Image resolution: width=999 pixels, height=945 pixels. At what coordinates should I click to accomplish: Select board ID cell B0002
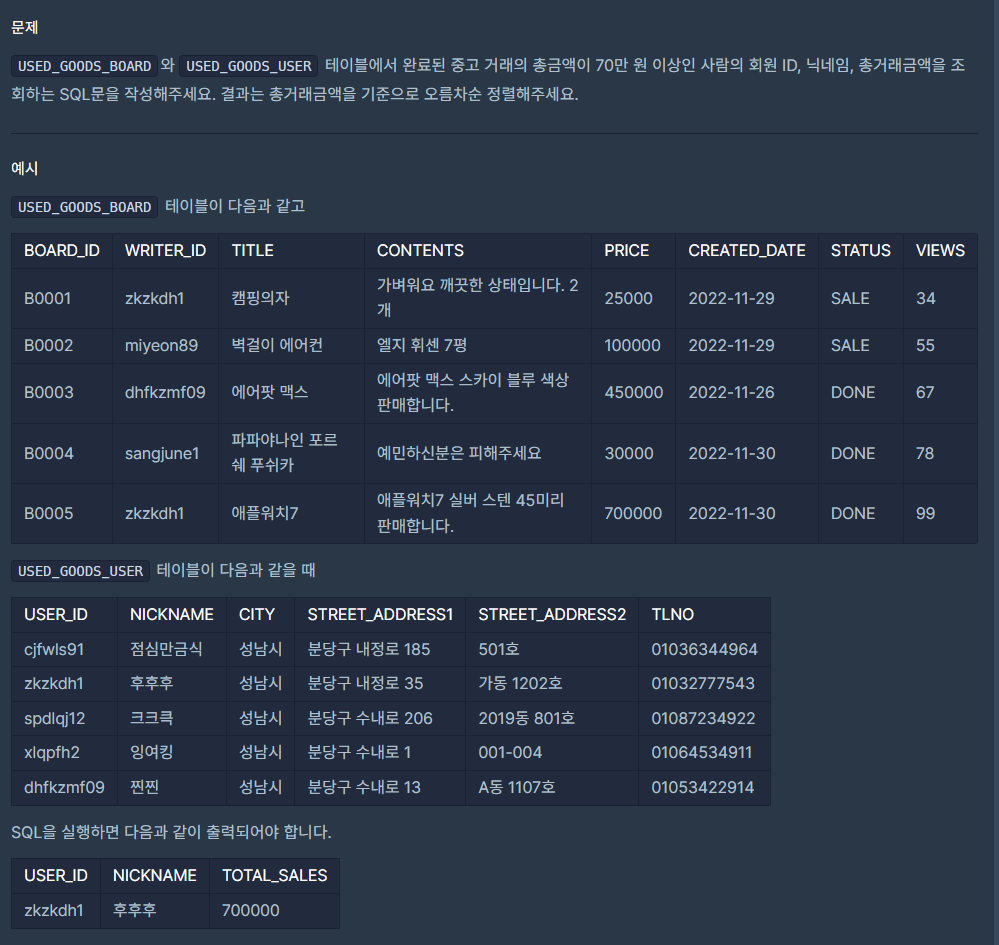point(48,345)
